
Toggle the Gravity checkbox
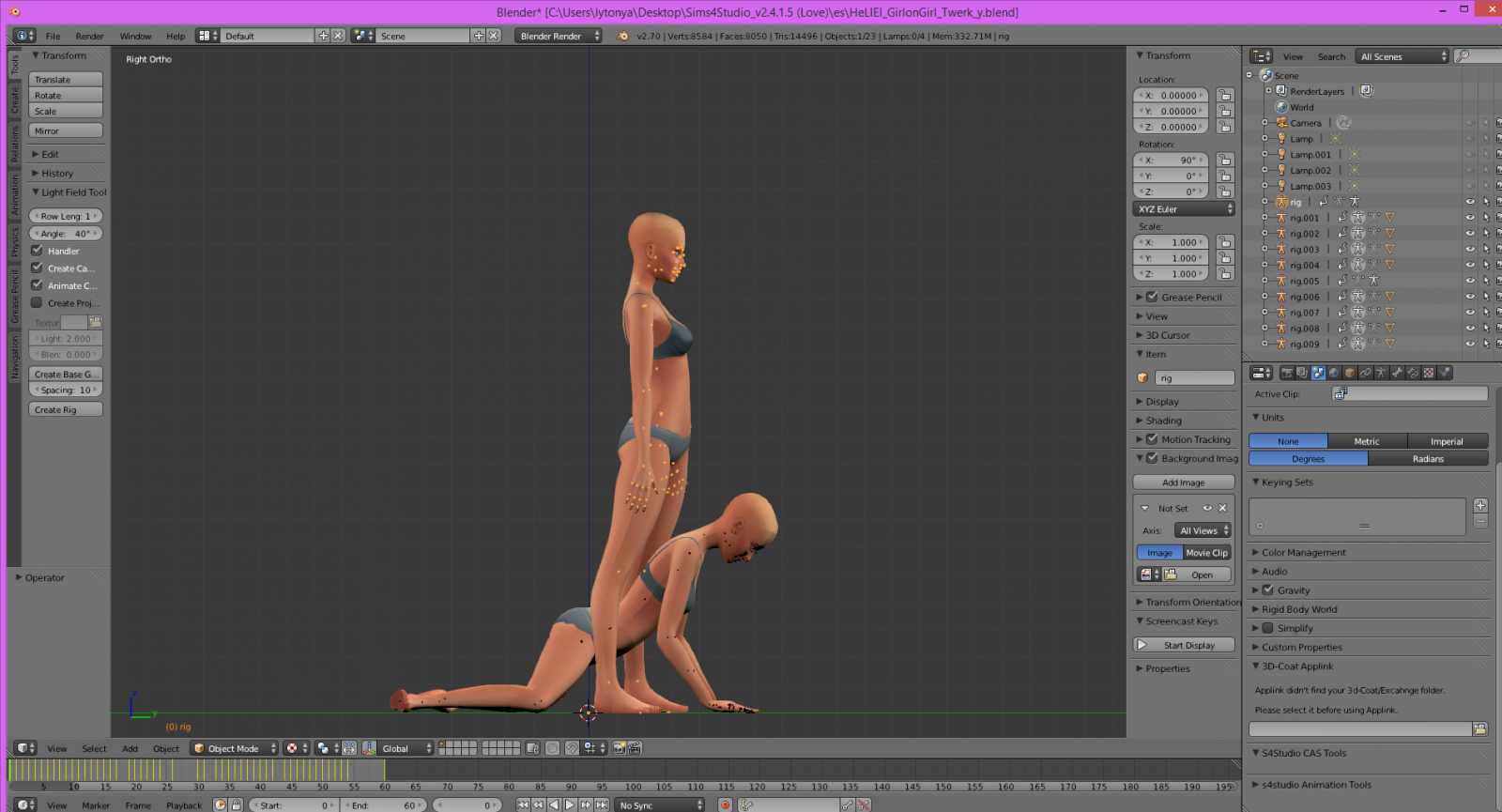(x=1268, y=590)
